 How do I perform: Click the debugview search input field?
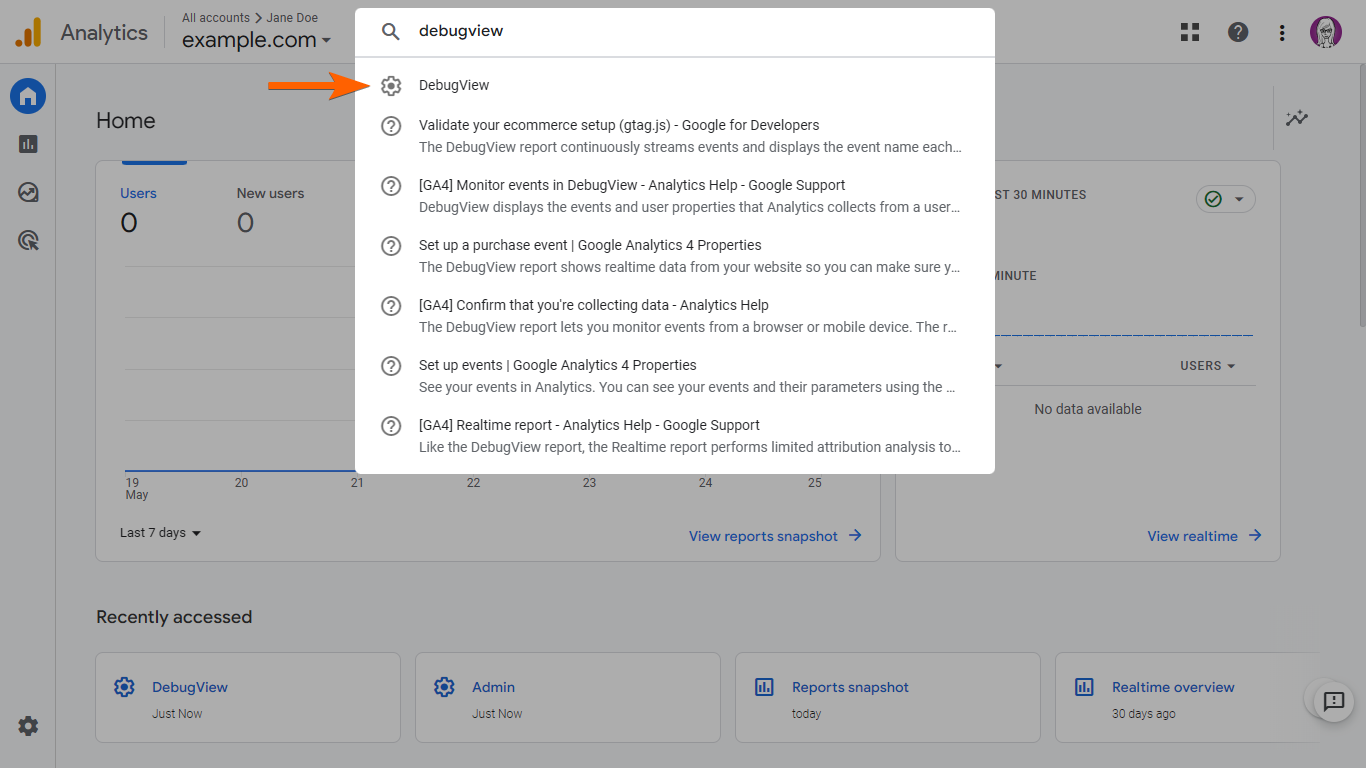(x=690, y=31)
